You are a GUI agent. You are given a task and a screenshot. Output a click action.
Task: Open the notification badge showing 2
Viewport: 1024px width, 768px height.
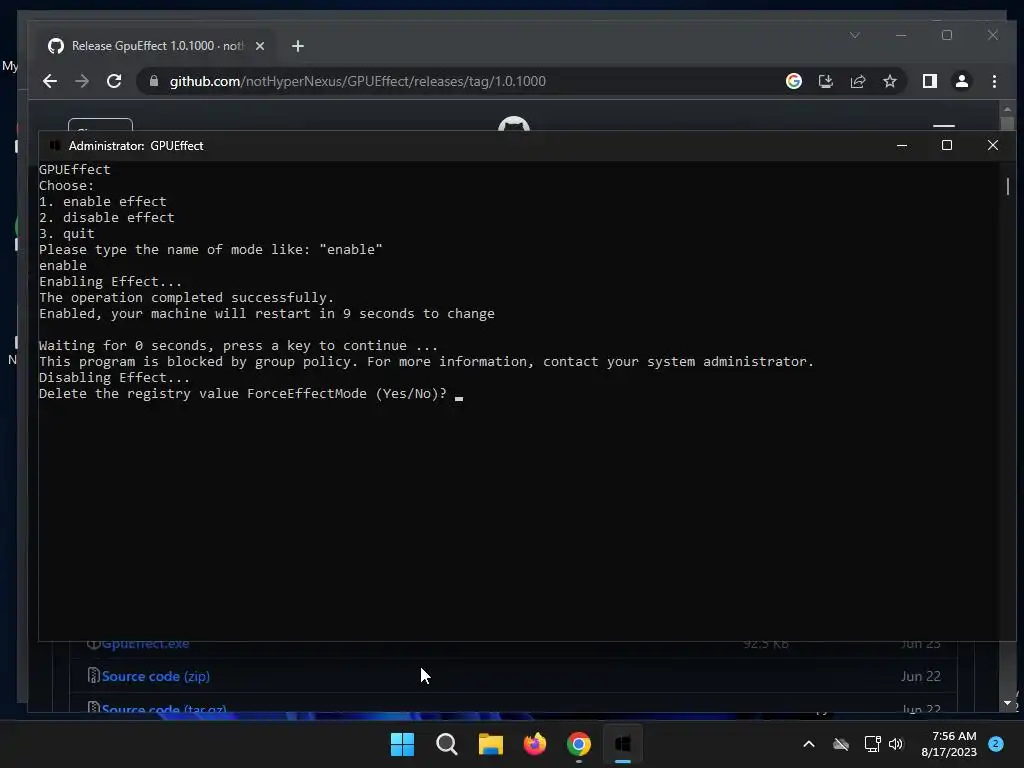[x=996, y=743]
